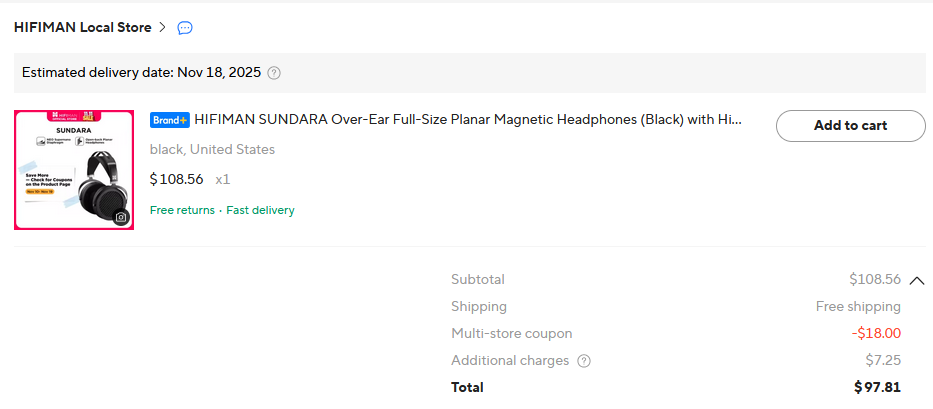Click the camera icon on product image
Viewport: 933px width, 409px height.
[x=121, y=217]
